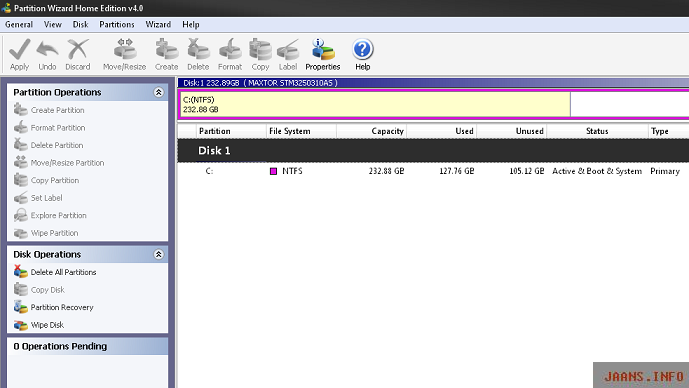Click the Delete toolbar icon
The height and width of the screenshot is (388, 689).
click(198, 49)
